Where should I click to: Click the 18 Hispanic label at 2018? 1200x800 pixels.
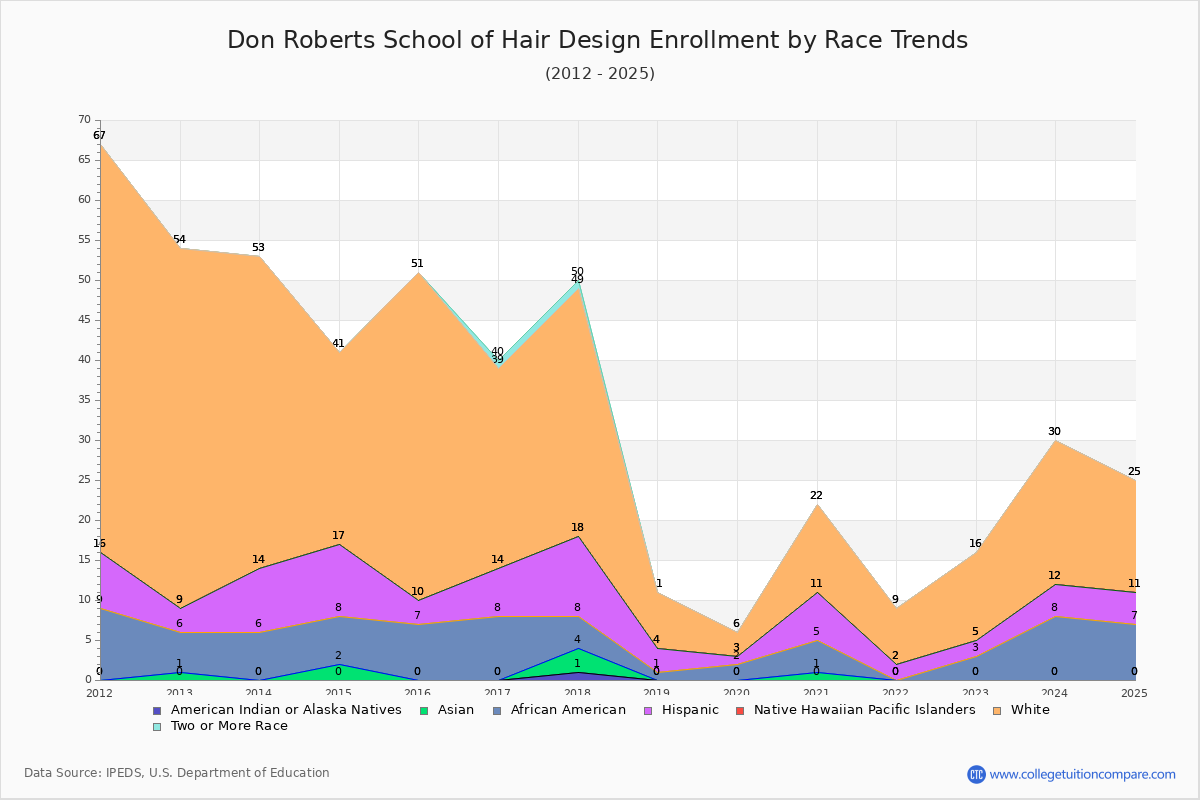click(577, 527)
